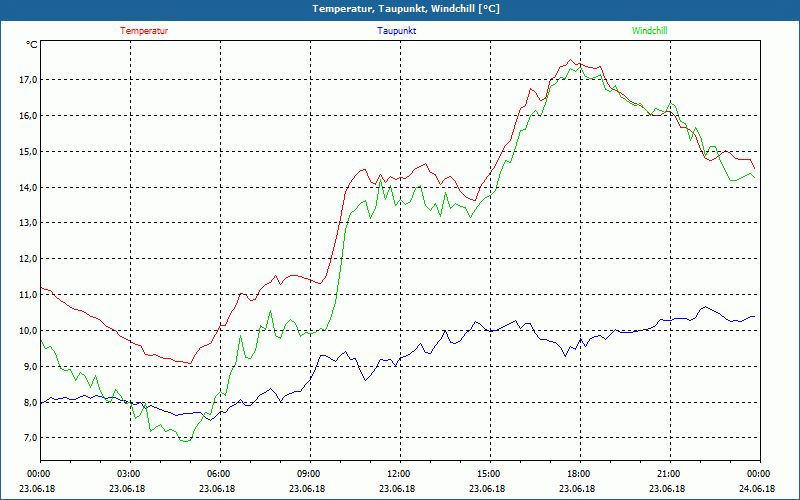
Task: Select the 13,0 y-axis value
Action: coord(29,223)
